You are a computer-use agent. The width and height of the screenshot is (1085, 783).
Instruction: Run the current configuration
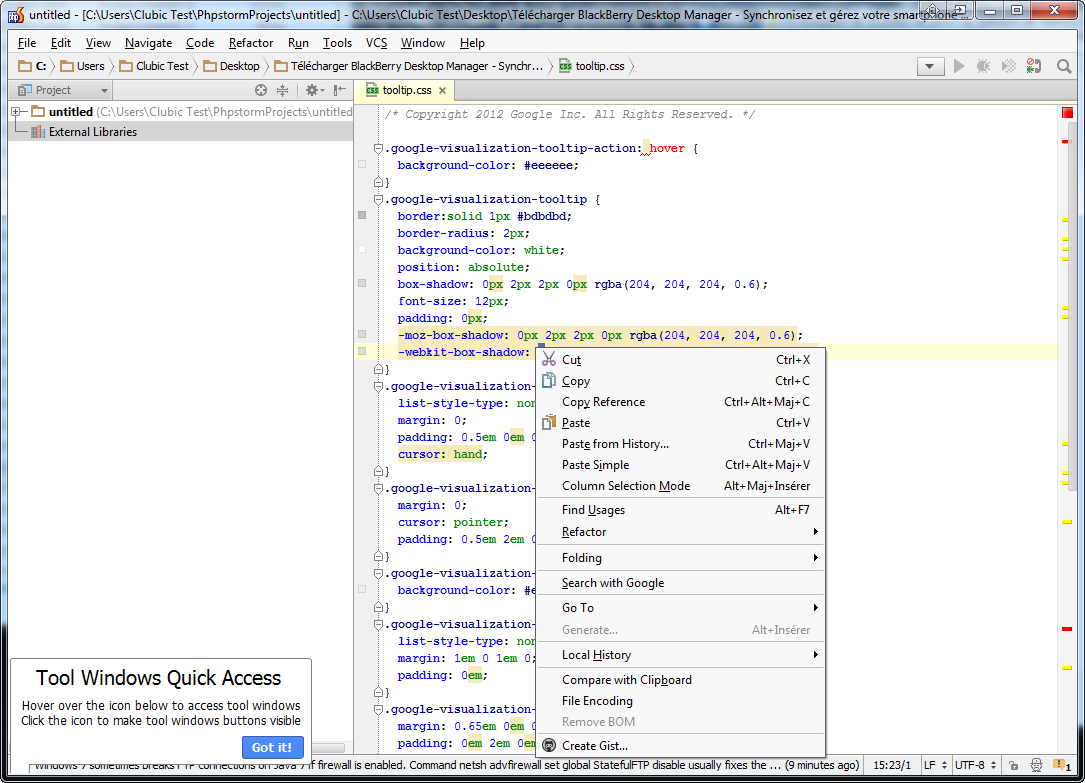957,67
